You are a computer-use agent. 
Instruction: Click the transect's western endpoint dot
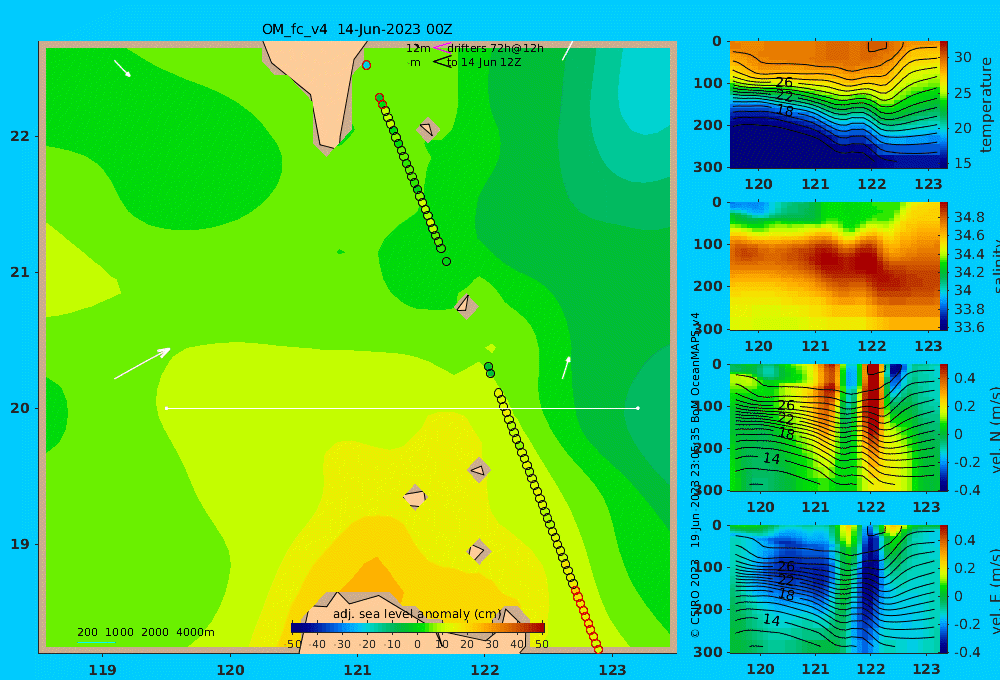[166, 408]
